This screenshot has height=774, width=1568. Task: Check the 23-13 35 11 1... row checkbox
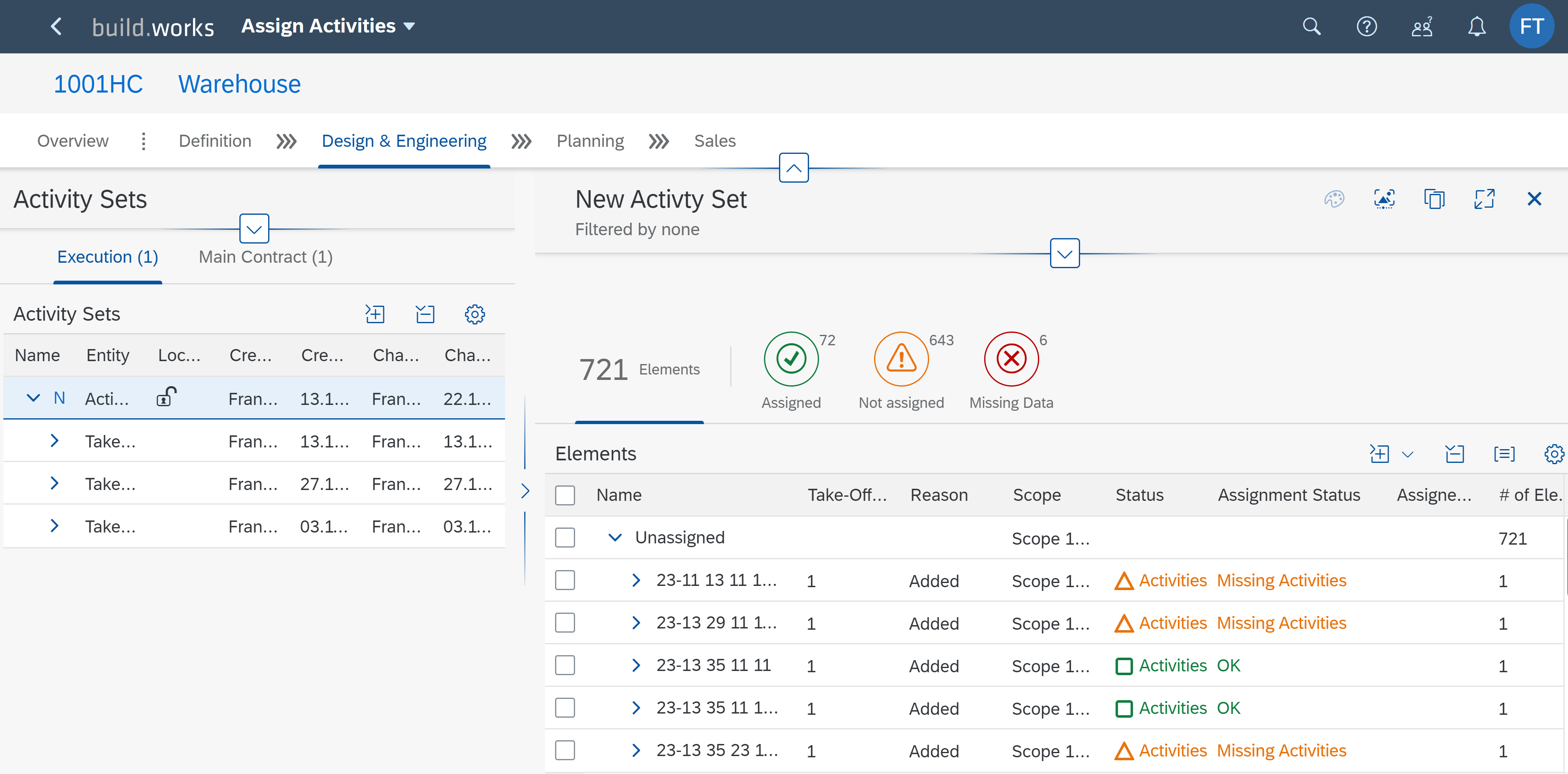[x=565, y=708]
